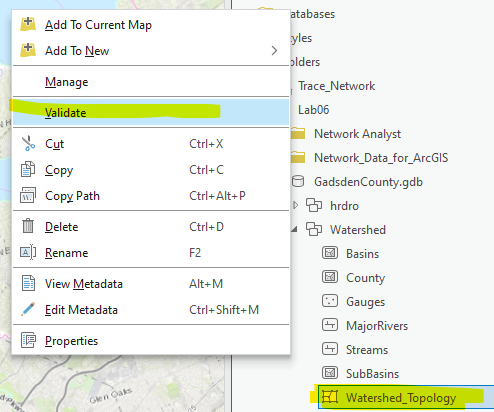Click the Watershed_Topology topology icon

(330, 397)
